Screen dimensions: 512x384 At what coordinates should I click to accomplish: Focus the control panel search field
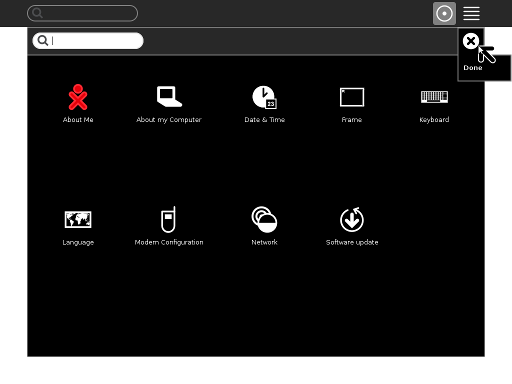(x=88, y=41)
